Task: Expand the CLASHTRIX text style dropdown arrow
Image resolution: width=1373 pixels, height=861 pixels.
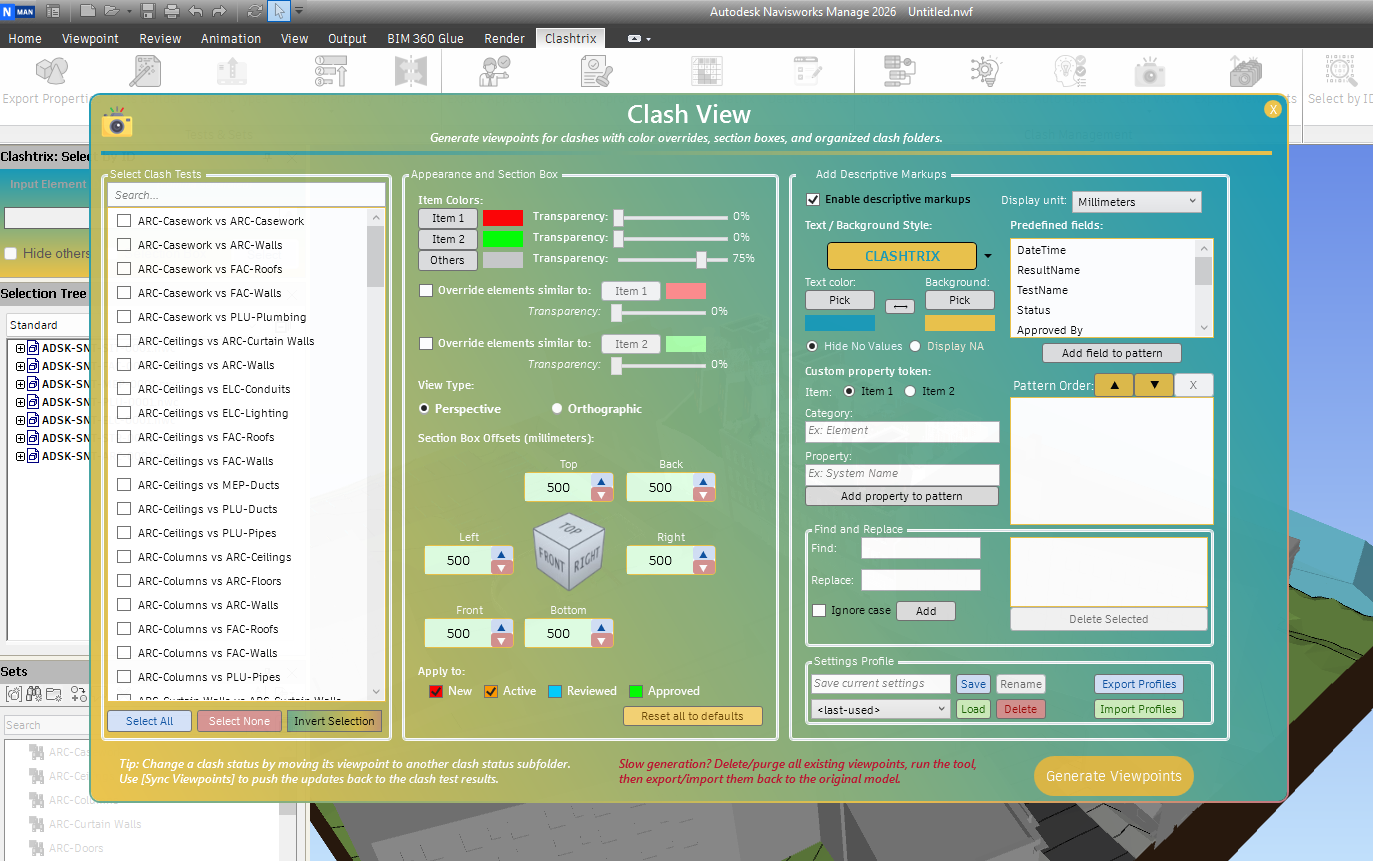Action: (x=989, y=256)
